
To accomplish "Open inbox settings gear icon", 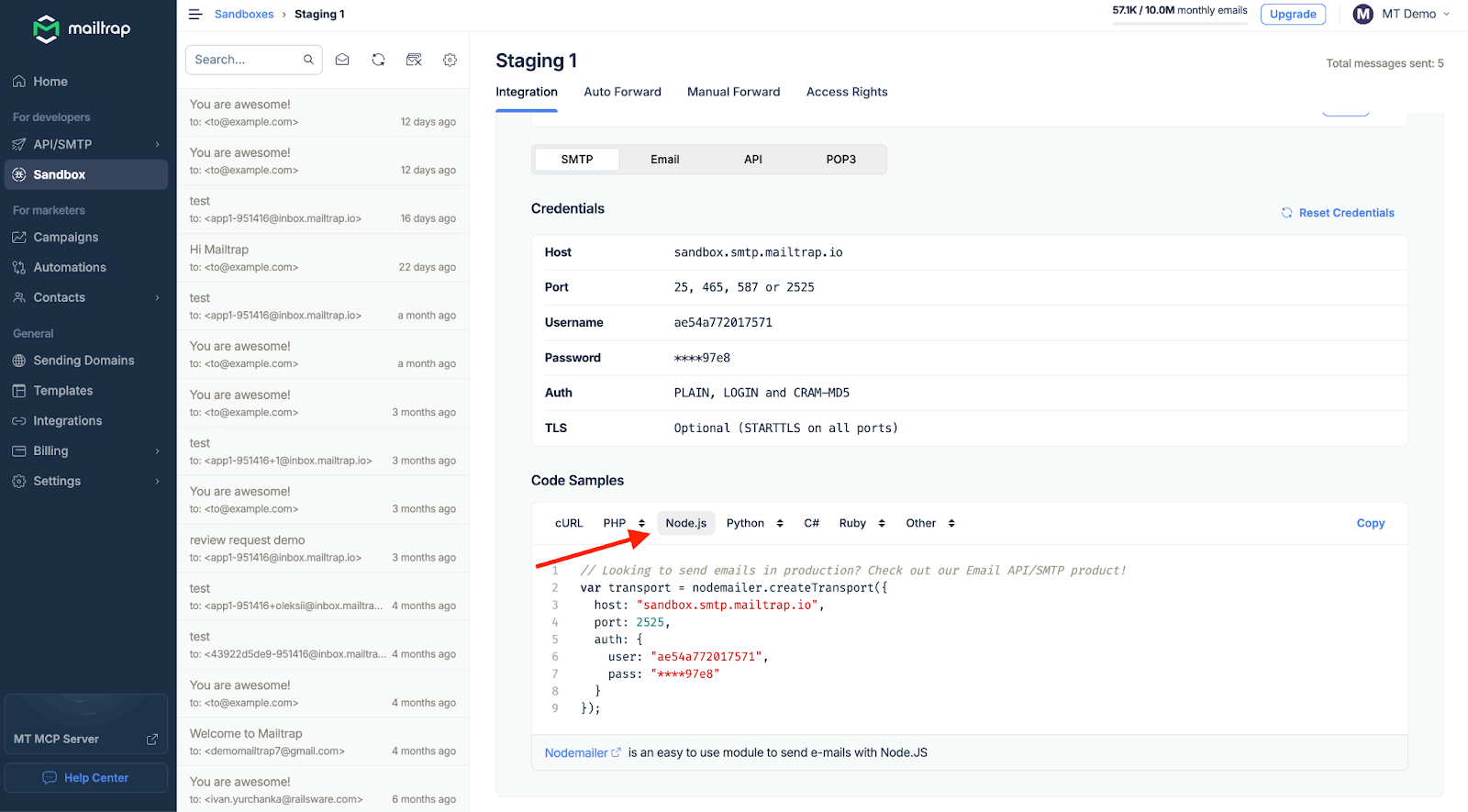I will tap(450, 60).
